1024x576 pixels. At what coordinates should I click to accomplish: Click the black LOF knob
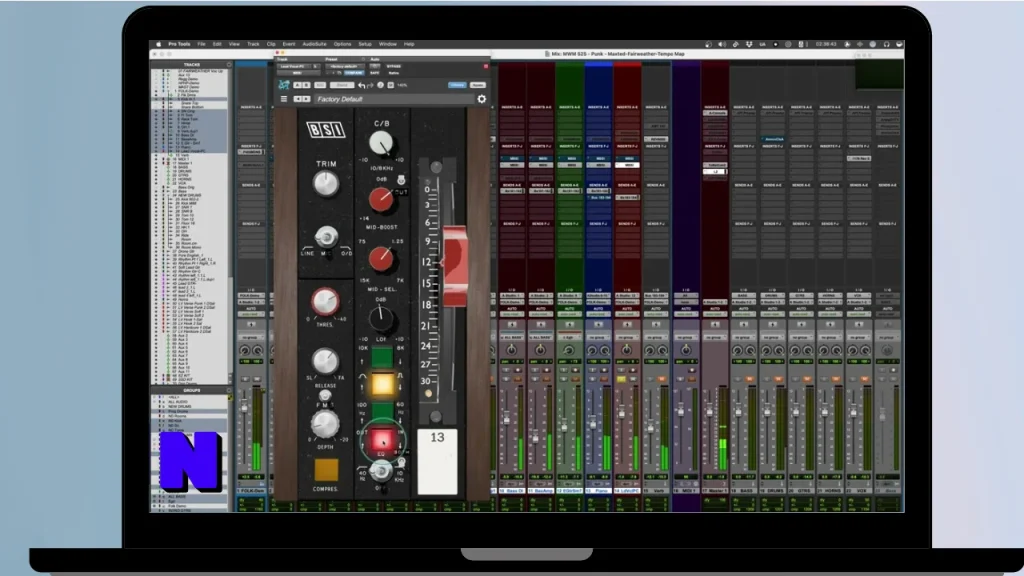pos(381,319)
